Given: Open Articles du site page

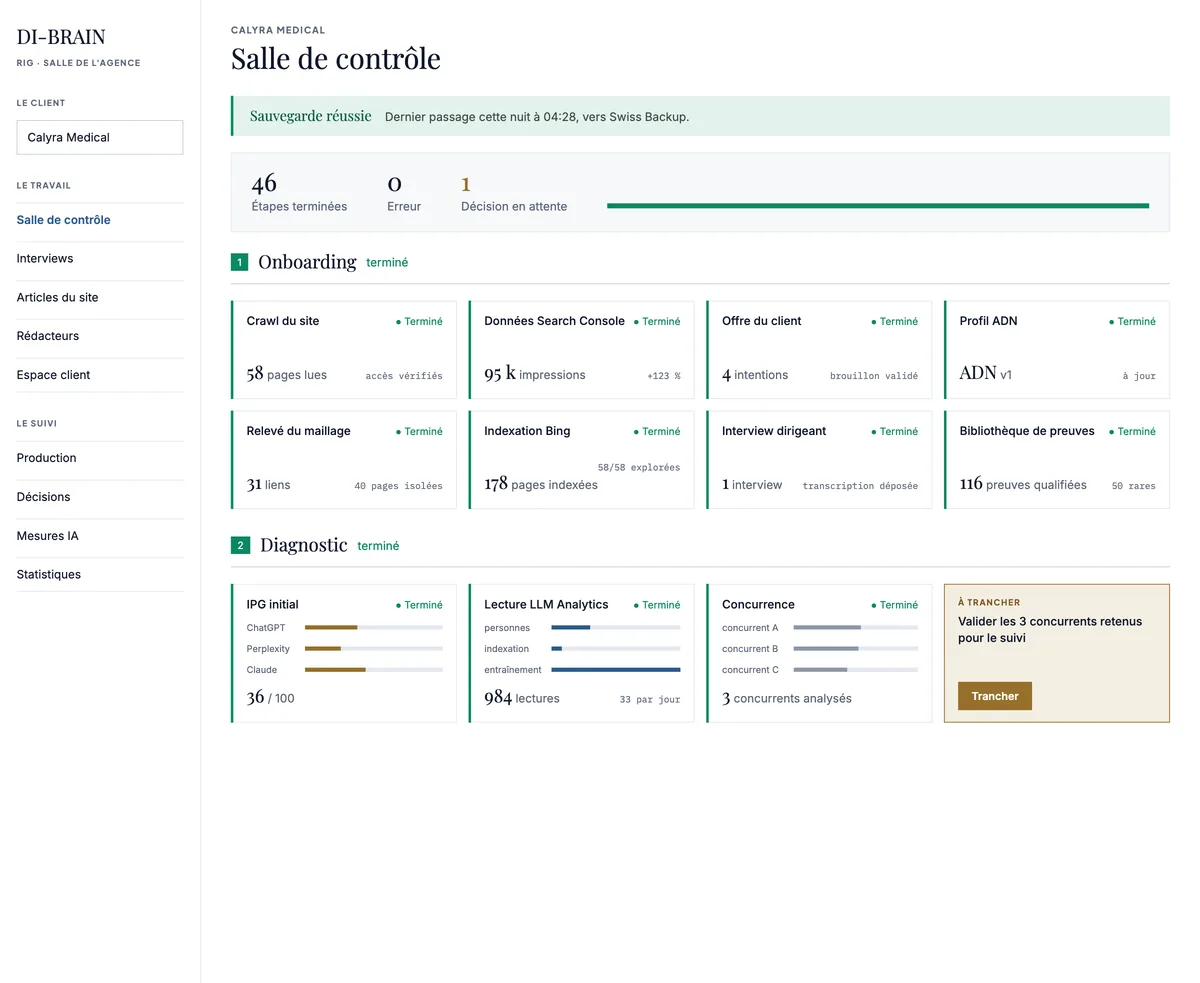Looking at the screenshot, I should coord(100,298).
